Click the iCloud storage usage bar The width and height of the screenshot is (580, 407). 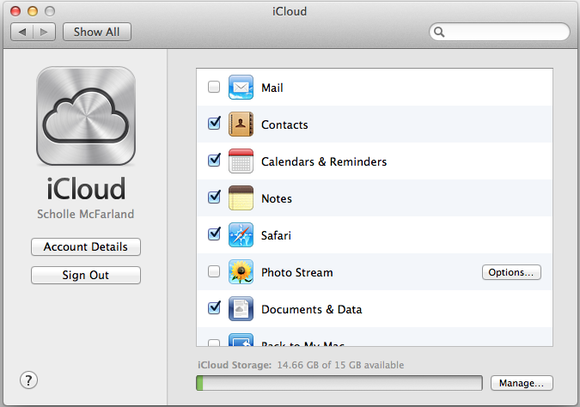coord(339,383)
